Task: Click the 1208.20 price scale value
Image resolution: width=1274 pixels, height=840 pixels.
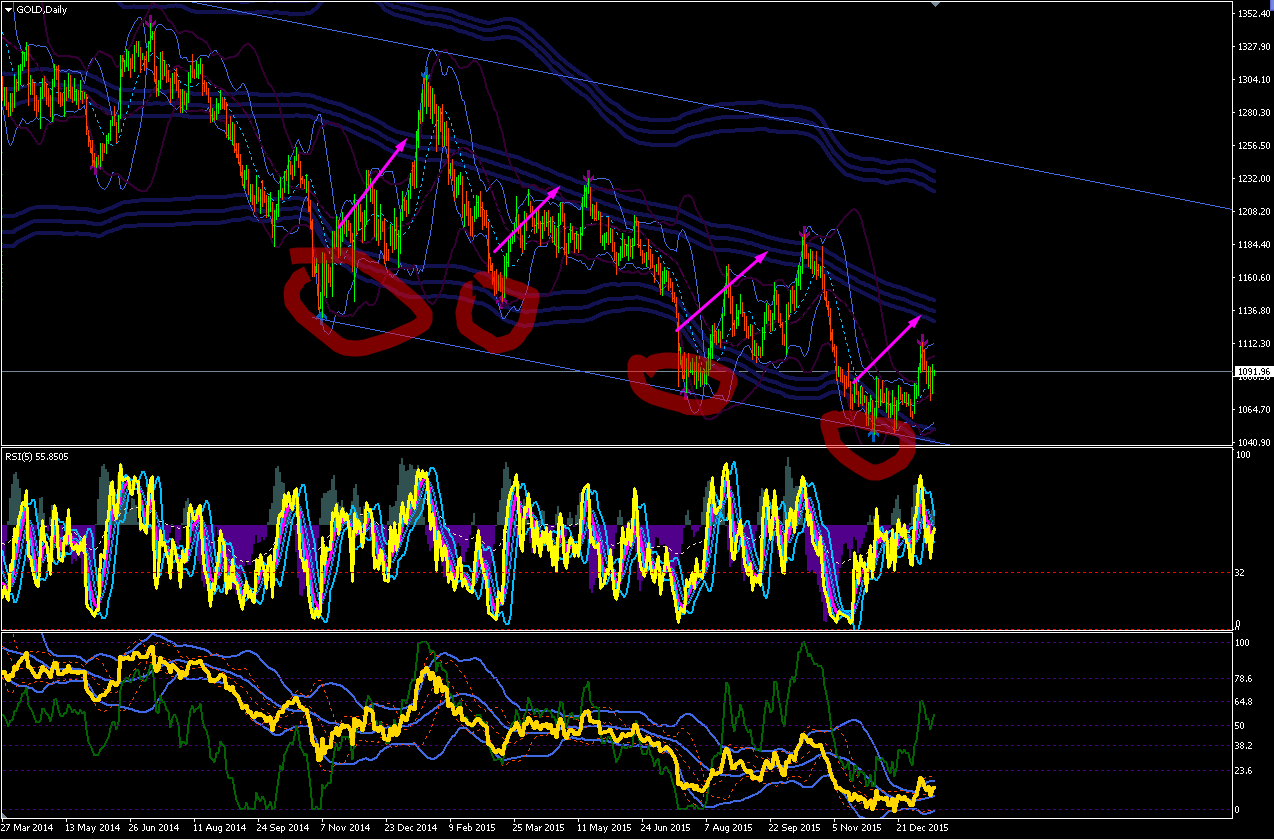Action: (x=1253, y=212)
